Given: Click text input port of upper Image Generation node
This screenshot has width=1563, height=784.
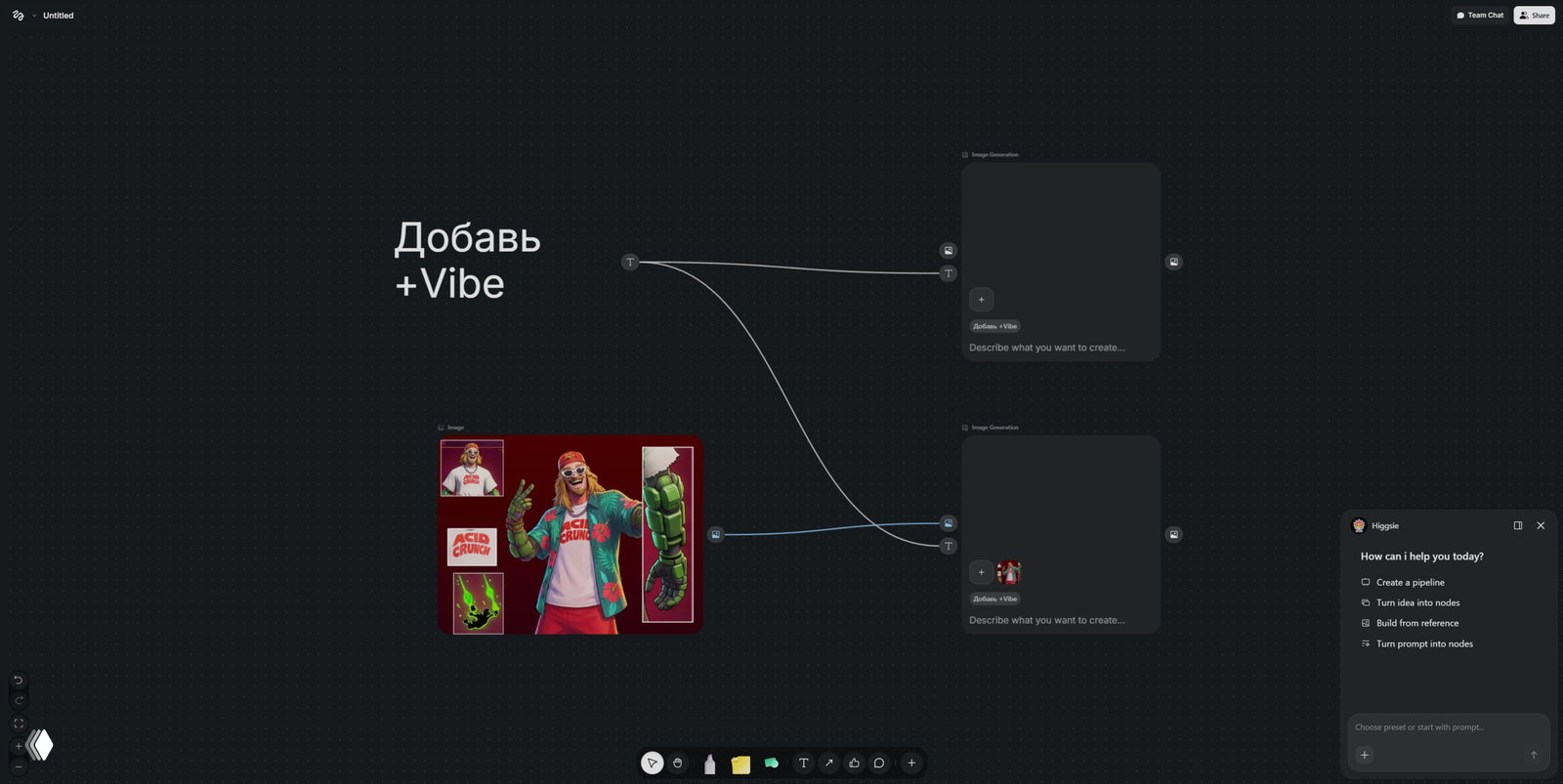Looking at the screenshot, I should [948, 273].
